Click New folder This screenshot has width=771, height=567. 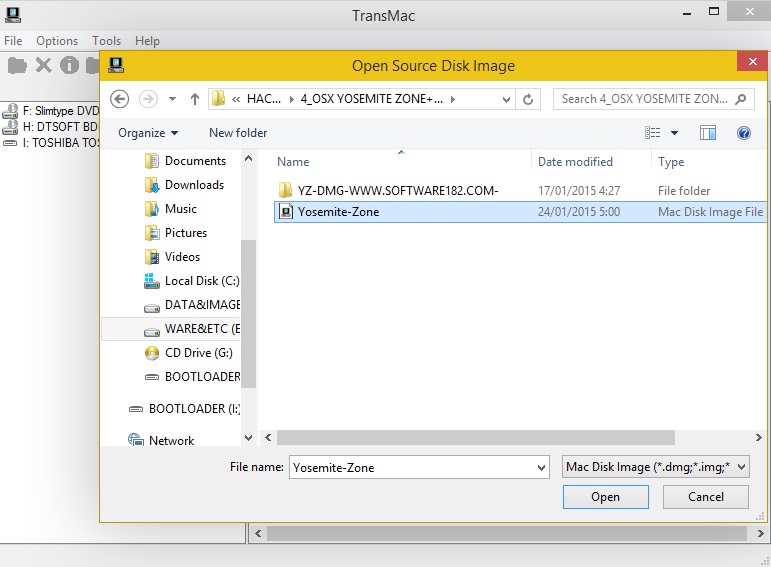click(x=238, y=133)
